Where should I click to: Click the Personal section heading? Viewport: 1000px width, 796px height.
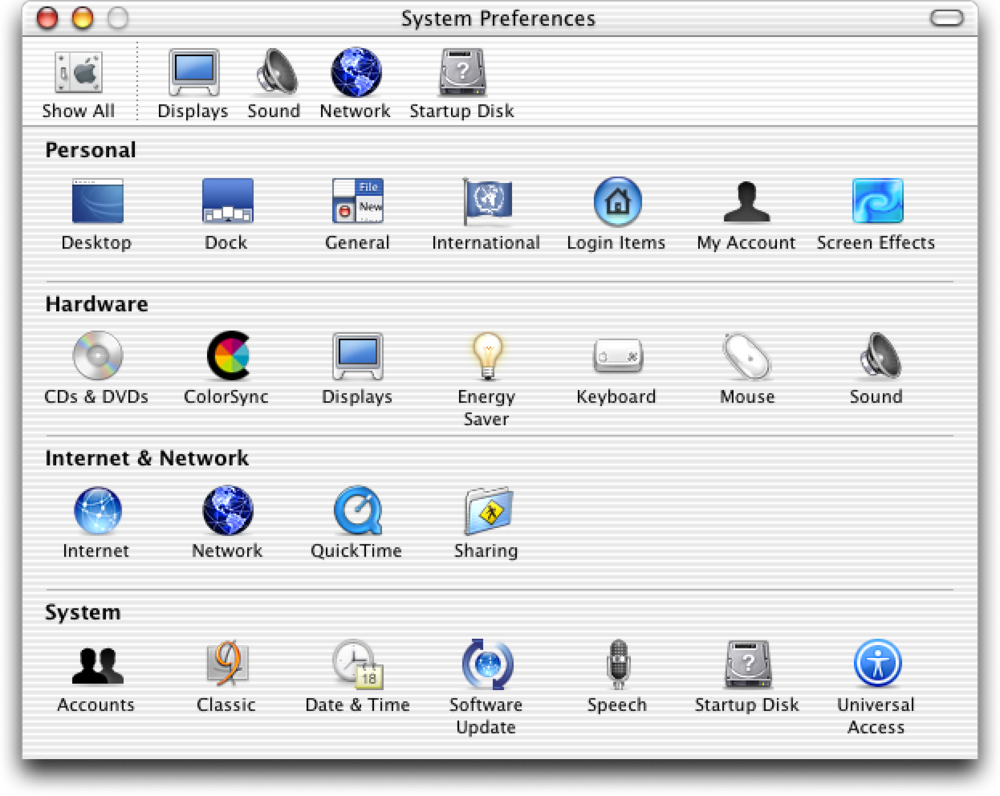91,150
